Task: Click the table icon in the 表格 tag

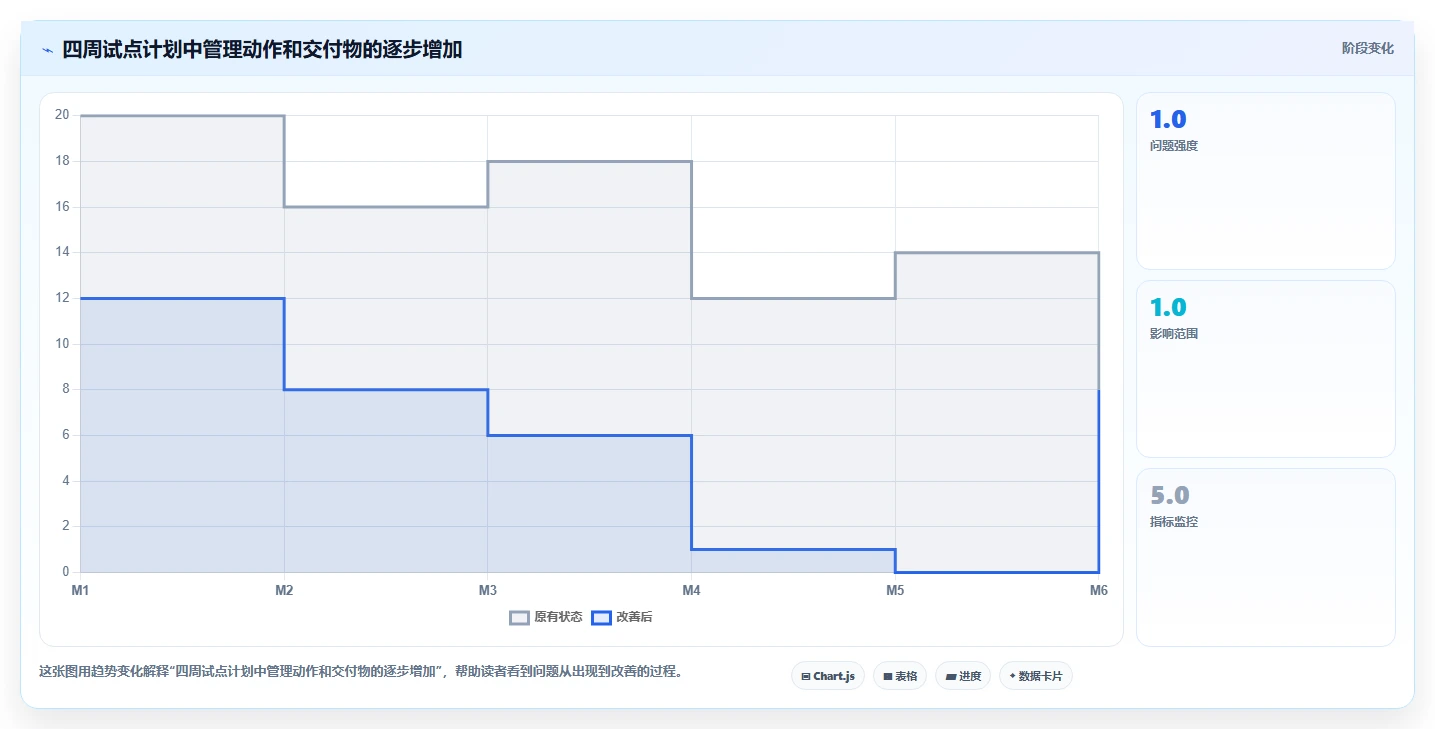Action: [x=888, y=677]
